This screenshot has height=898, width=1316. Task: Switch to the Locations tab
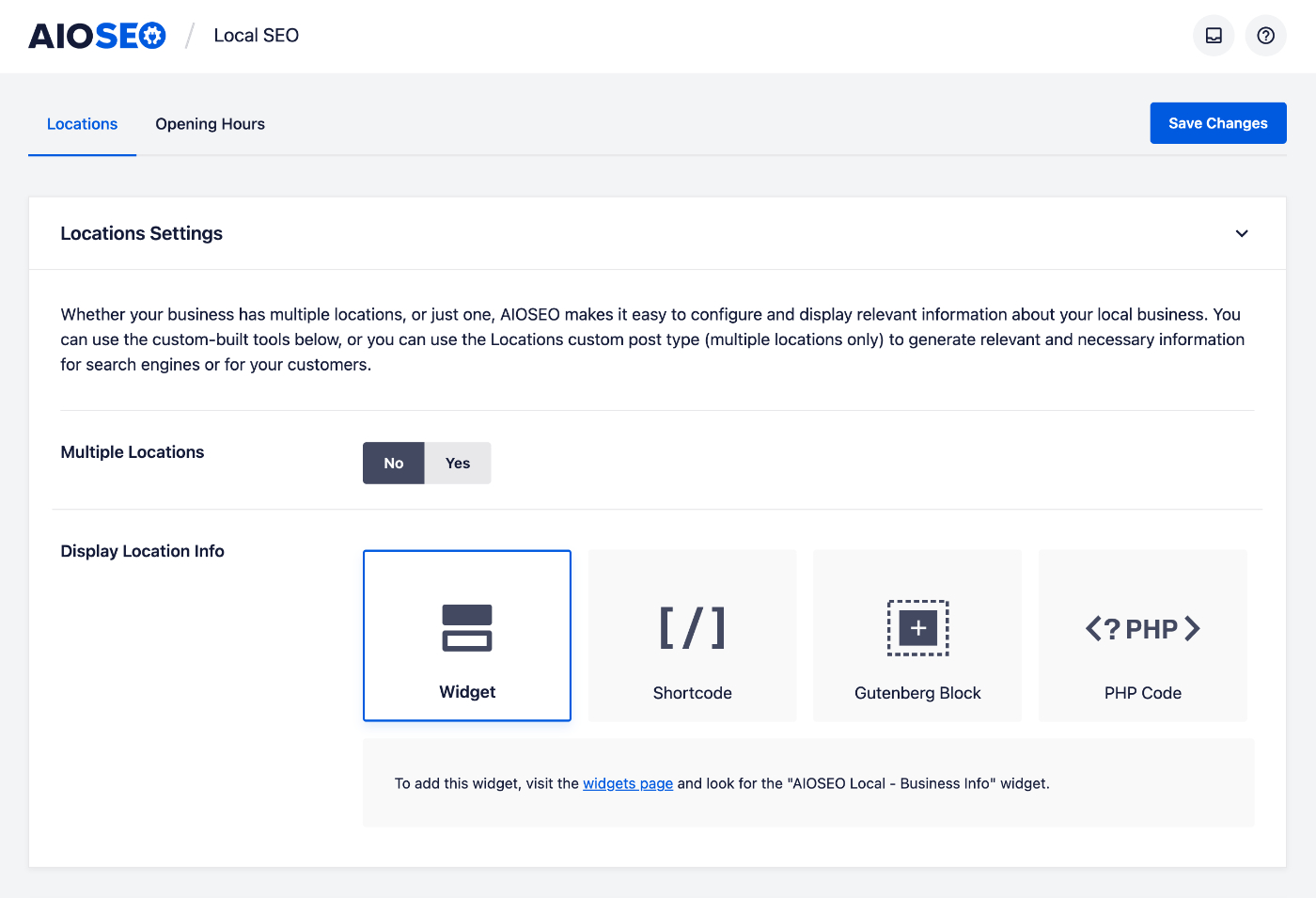tap(83, 124)
